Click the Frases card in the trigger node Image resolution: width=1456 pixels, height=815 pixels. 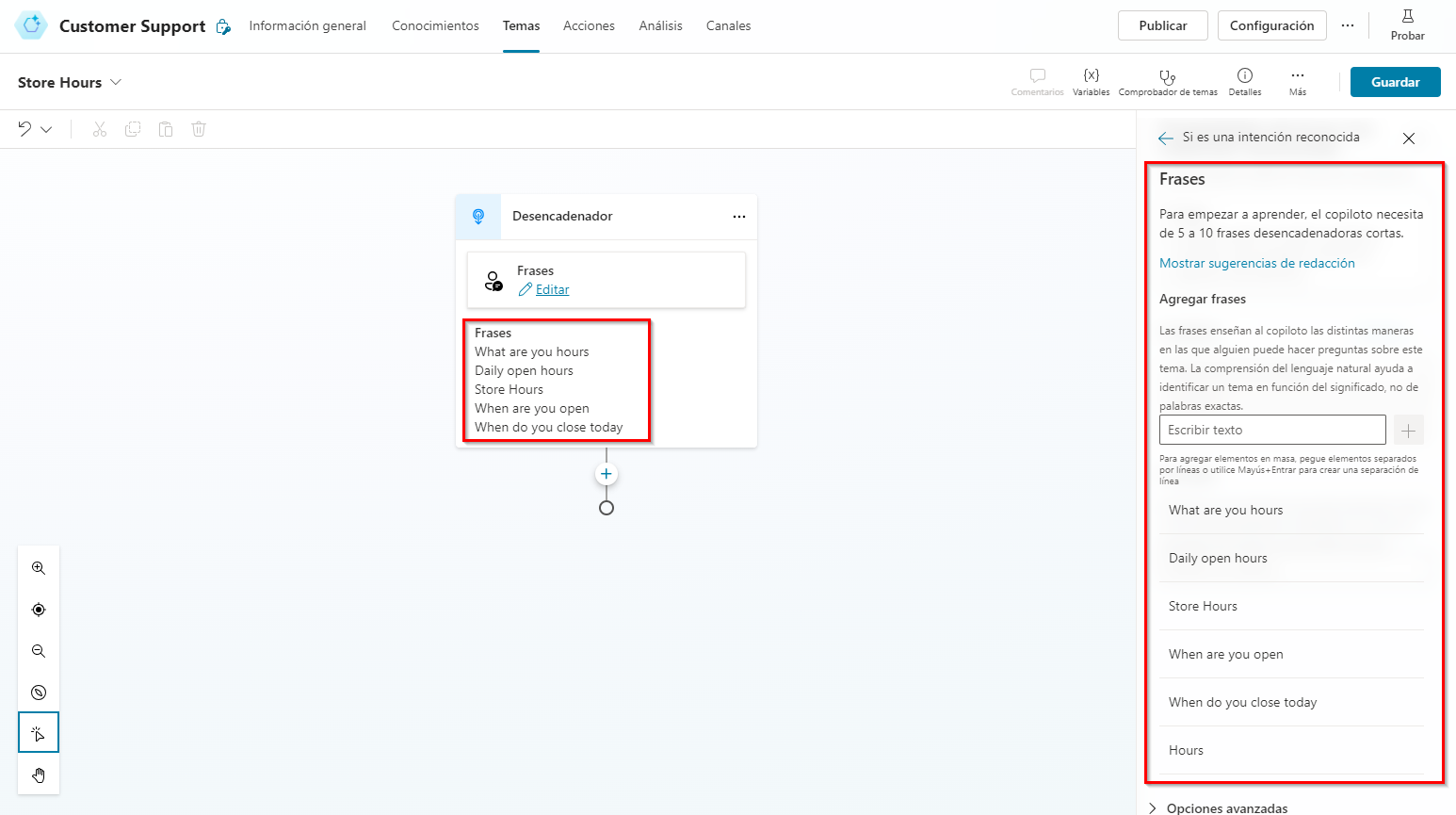tap(607, 280)
